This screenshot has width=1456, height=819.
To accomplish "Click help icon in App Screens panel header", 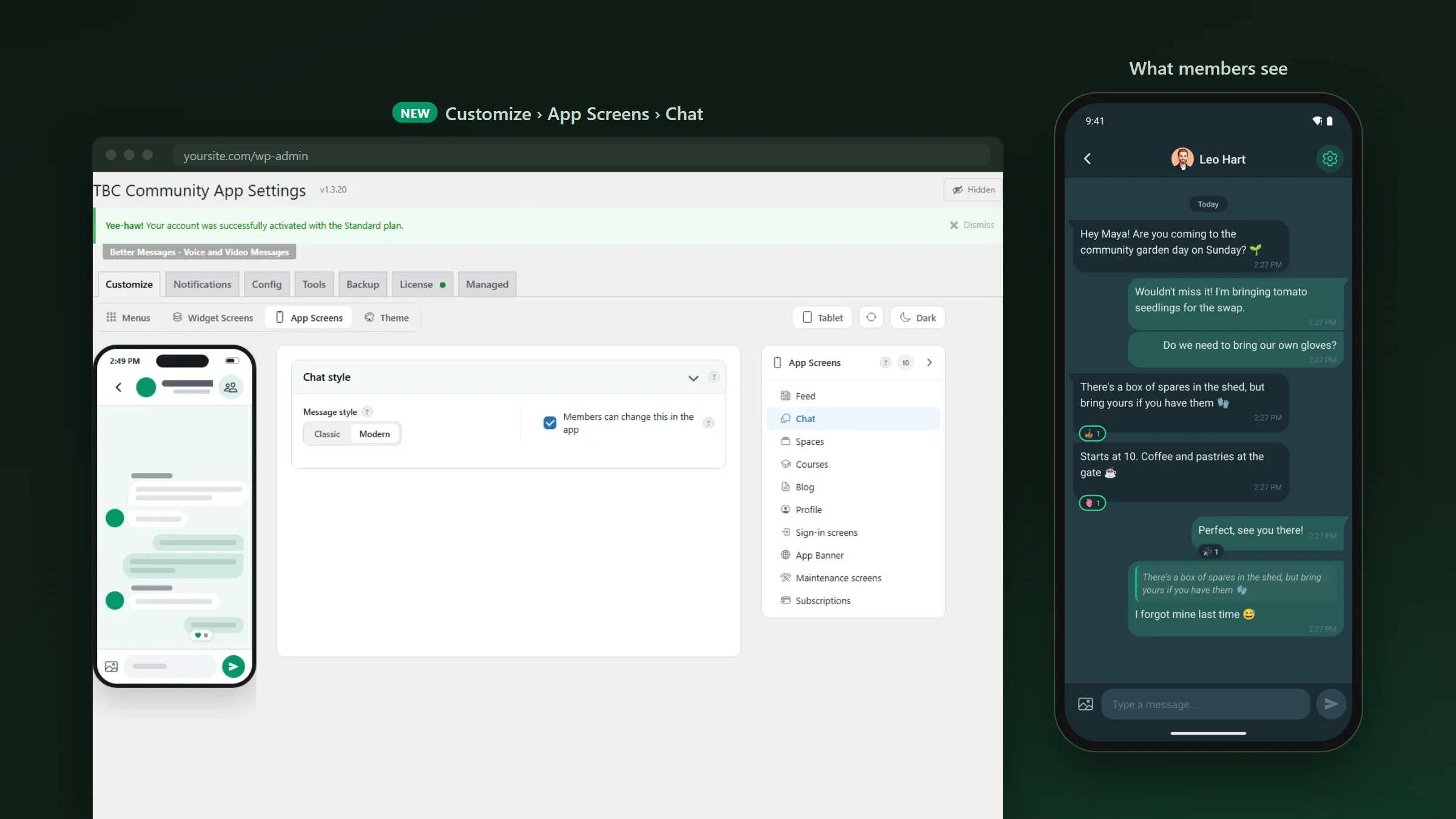I will 885,363.
